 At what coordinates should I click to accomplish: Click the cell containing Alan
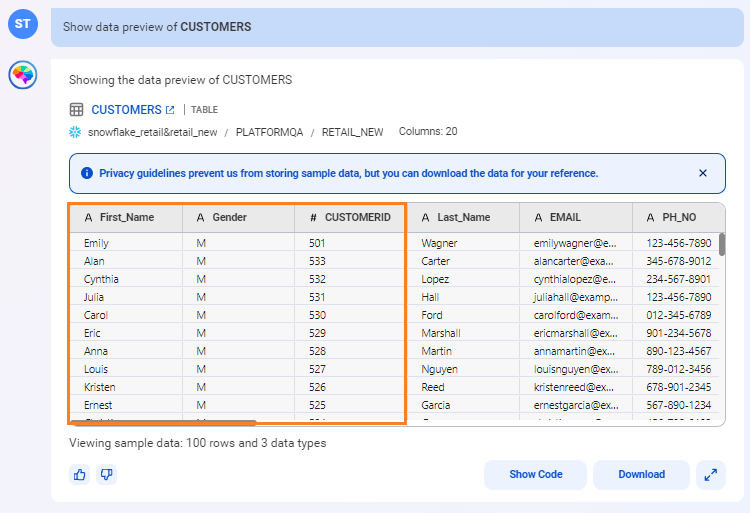coord(126,261)
